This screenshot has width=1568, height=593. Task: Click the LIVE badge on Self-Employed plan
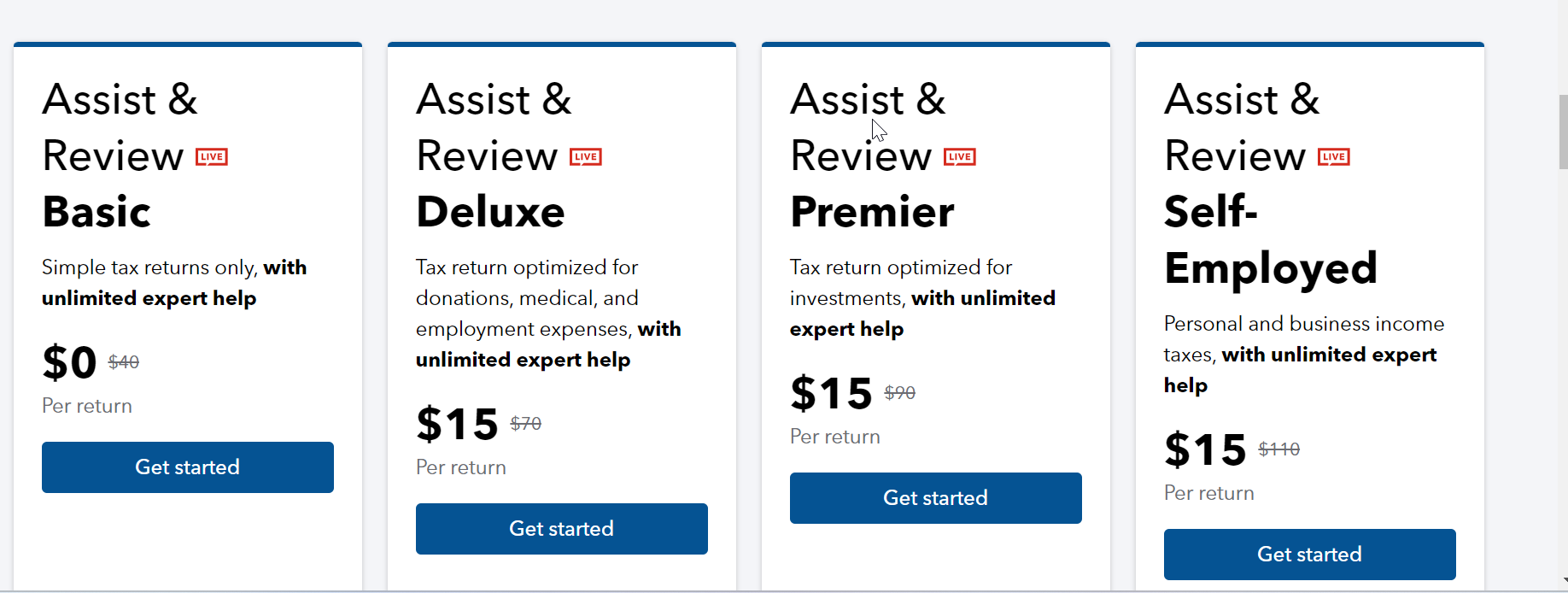[1334, 157]
